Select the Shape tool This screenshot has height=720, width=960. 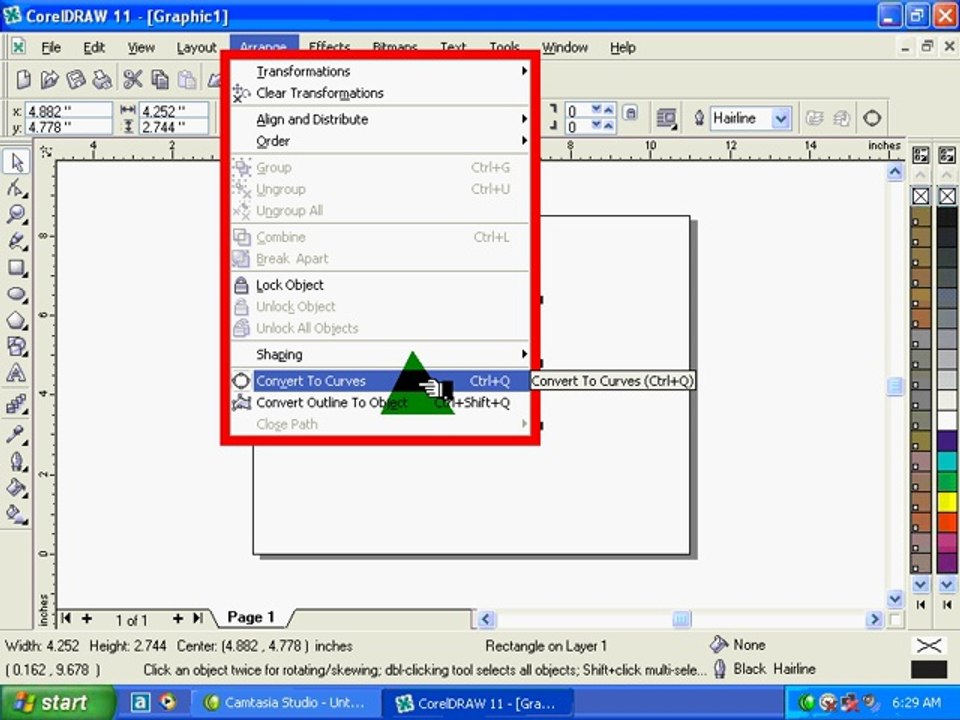(x=17, y=189)
